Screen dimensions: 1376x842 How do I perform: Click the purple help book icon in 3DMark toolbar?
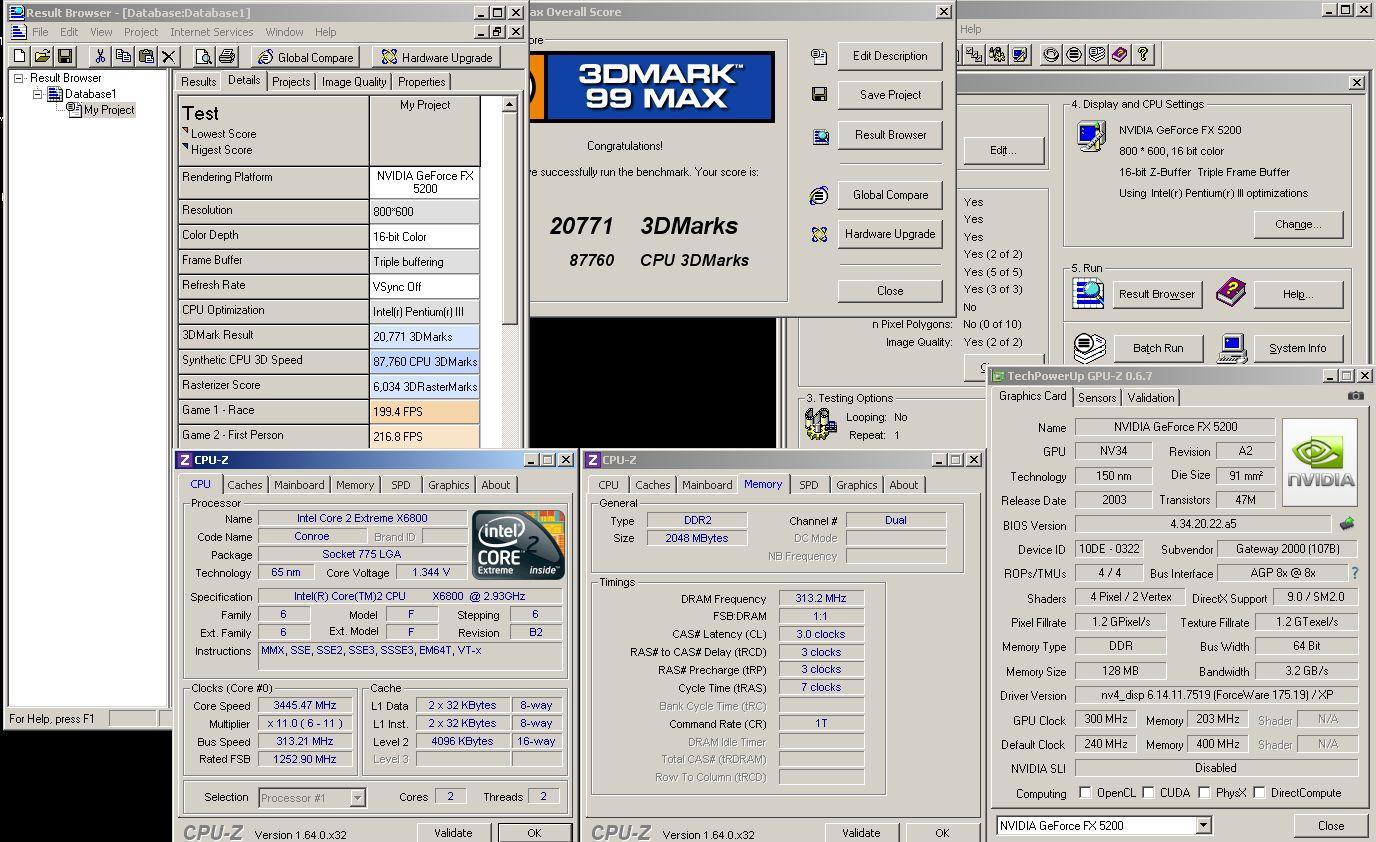pos(1120,55)
